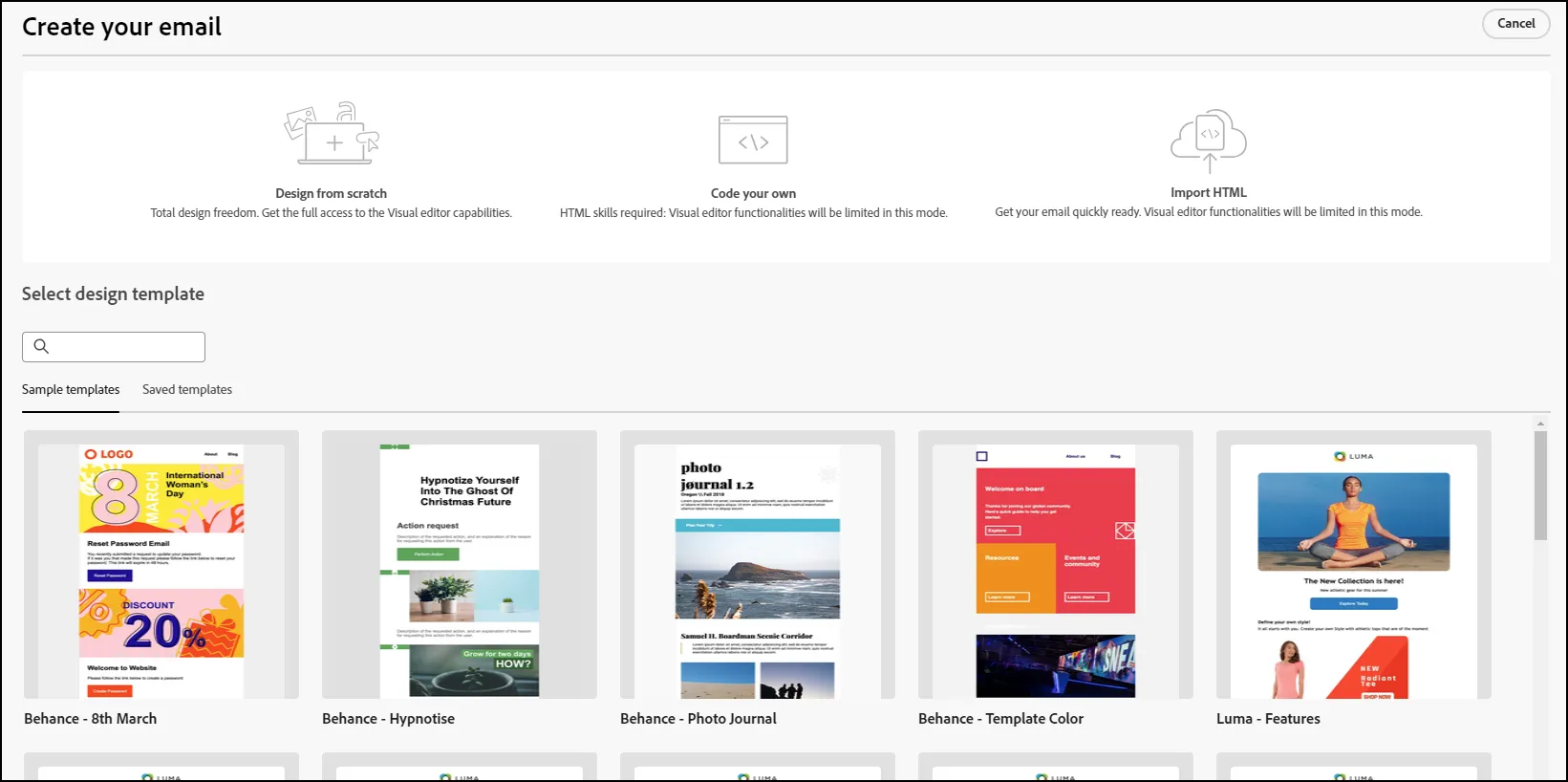Click the "Behance - Photo Journal" label
Viewport: 1568px width, 782px height.
(698, 719)
